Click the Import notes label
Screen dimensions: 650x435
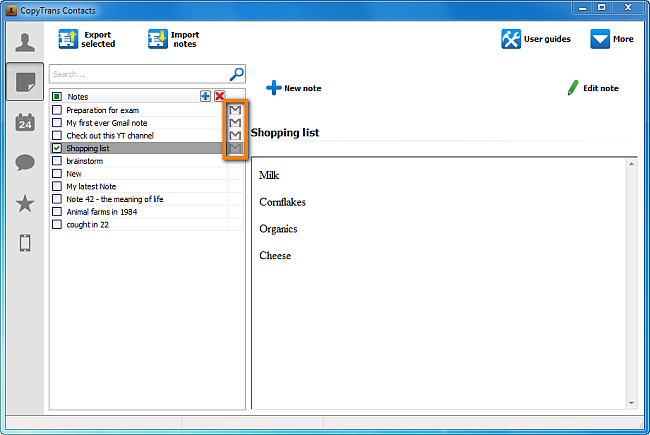tap(185, 39)
